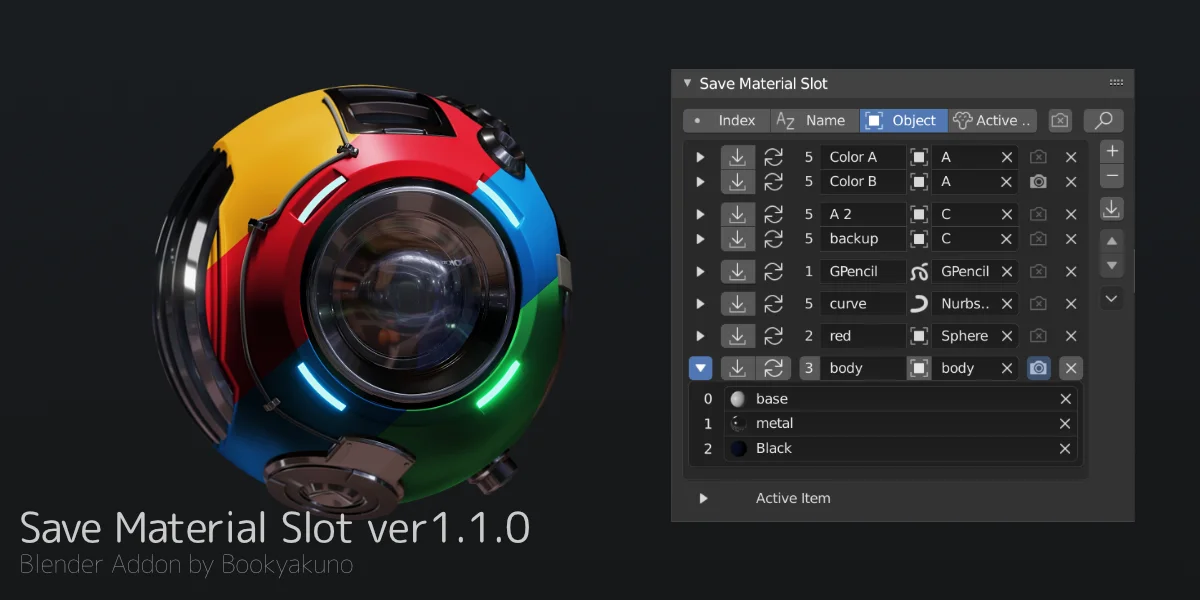The height and width of the screenshot is (600, 1200).
Task: Click the camera-with-x filter icon beside the search
Action: [1060, 120]
